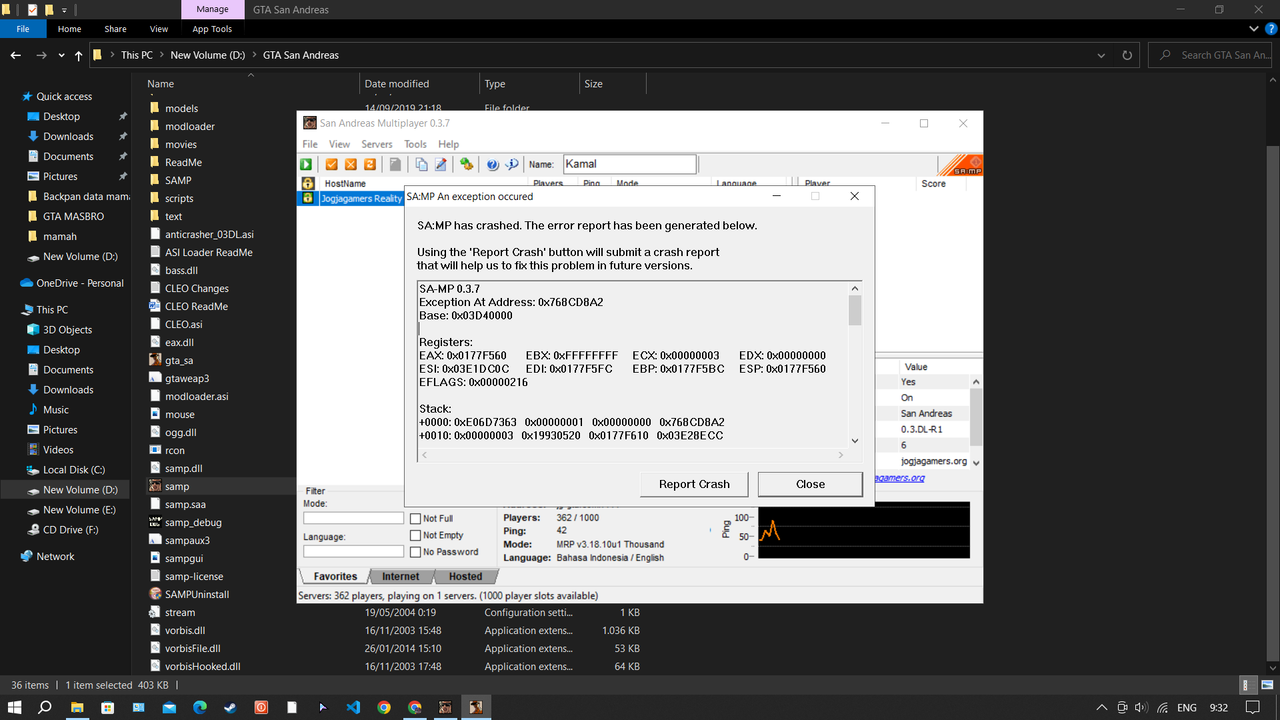Click the server properties edit icon in SA-MP toolbar
Image resolution: width=1280 pixels, height=720 pixels.
(440, 164)
